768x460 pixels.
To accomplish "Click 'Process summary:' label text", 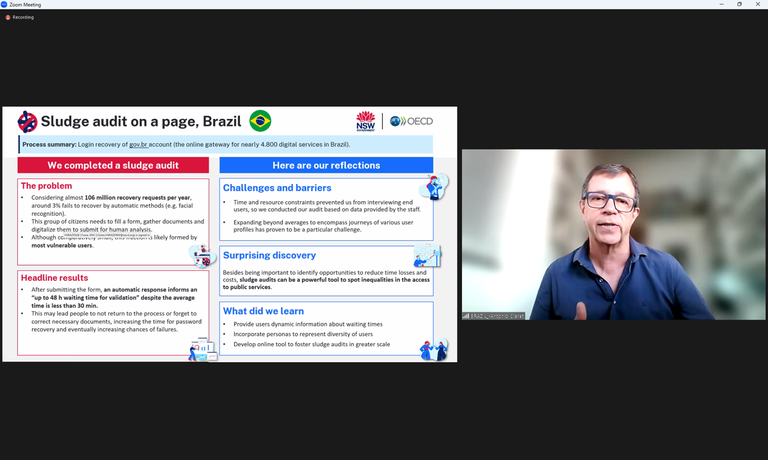I will 49,145.
